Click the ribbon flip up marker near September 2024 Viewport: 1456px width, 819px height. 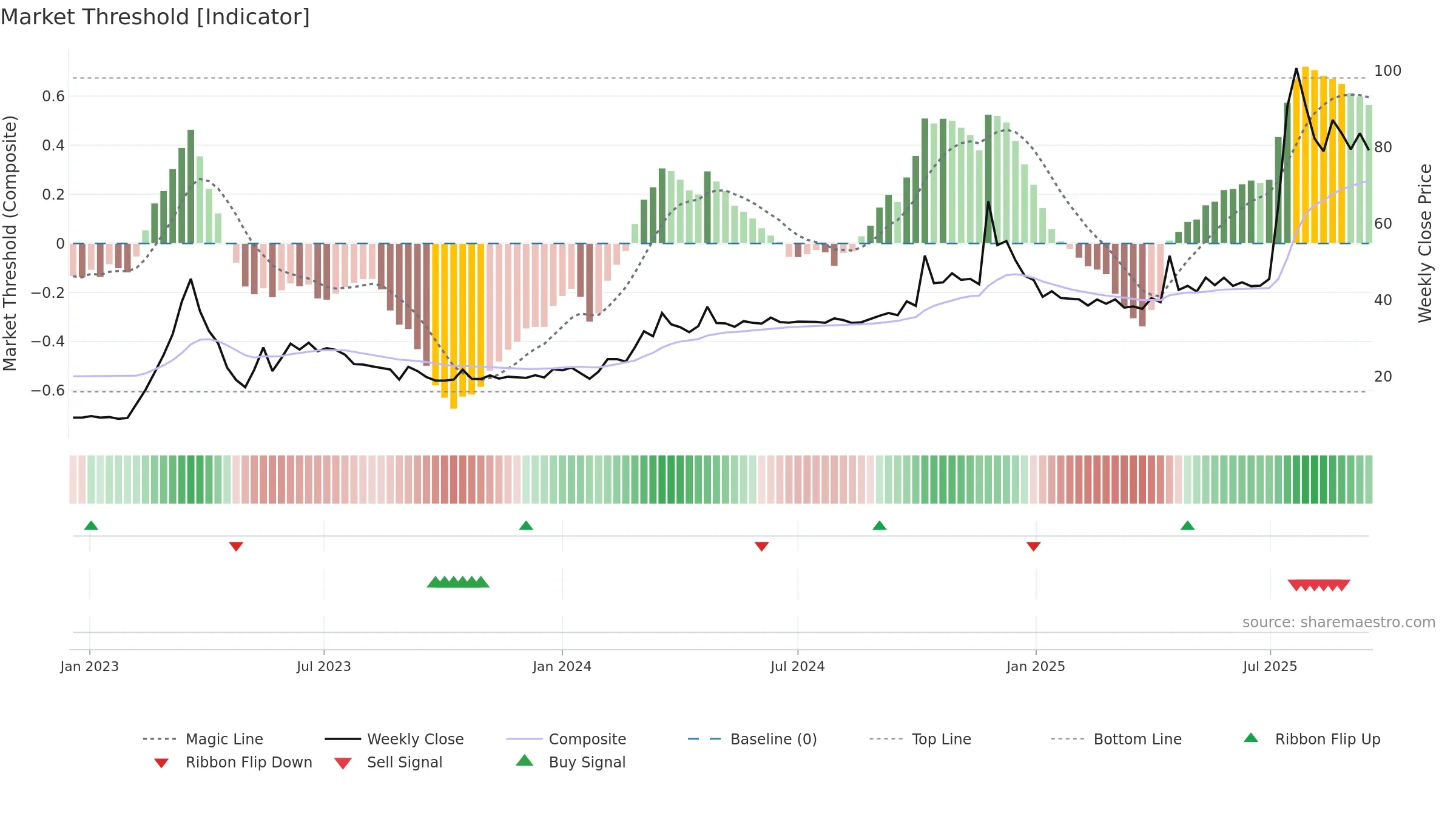point(880,525)
